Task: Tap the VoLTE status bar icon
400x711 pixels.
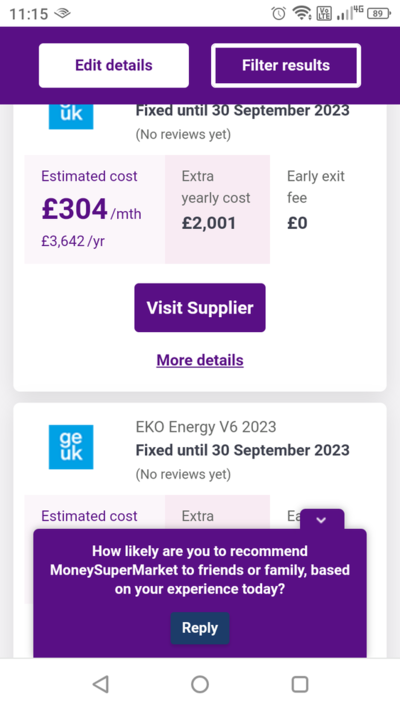Action: point(324,14)
